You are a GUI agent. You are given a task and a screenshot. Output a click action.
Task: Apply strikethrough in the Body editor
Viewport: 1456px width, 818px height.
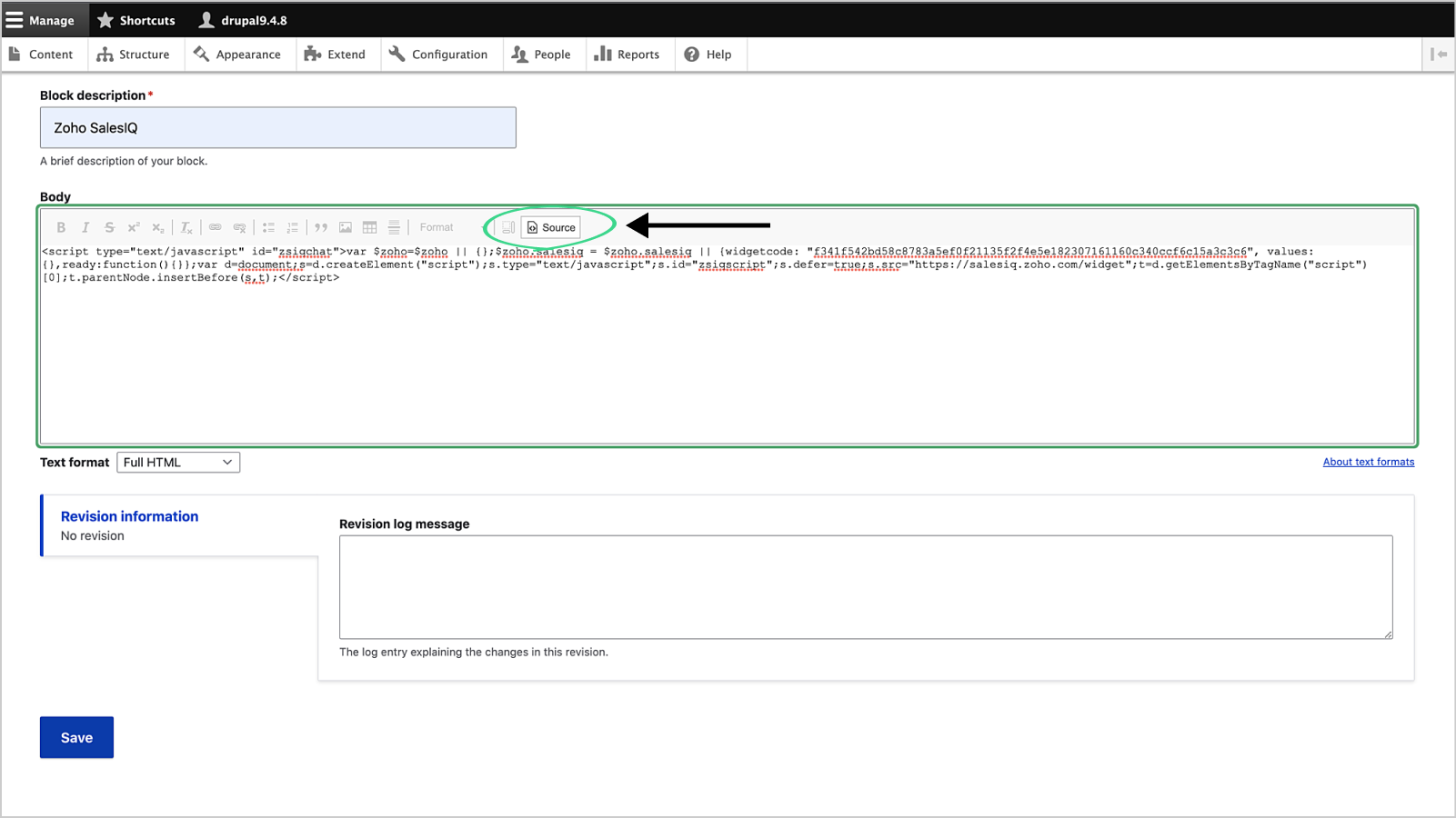coord(109,227)
